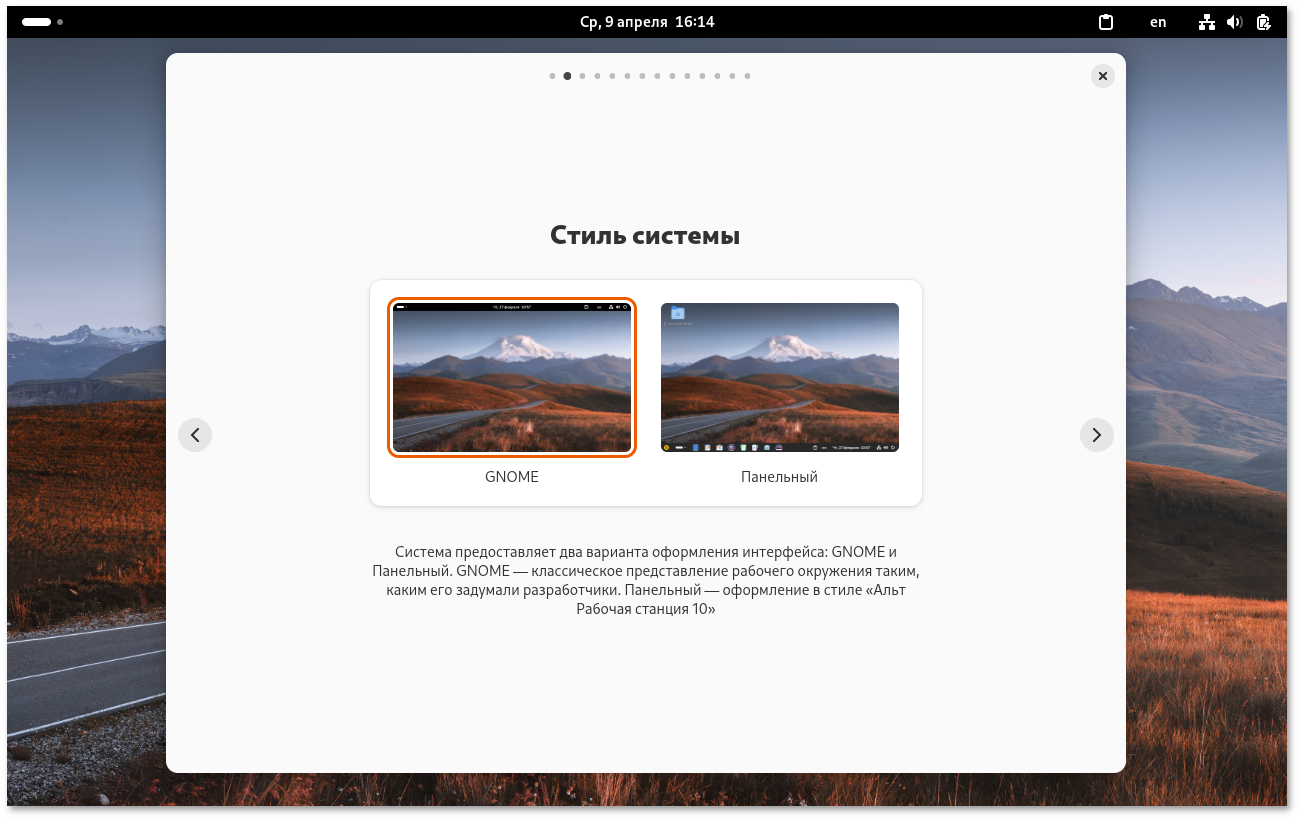Click the Activities pill indicator top left
This screenshot has height=820, width=1300.
[x=38, y=21]
